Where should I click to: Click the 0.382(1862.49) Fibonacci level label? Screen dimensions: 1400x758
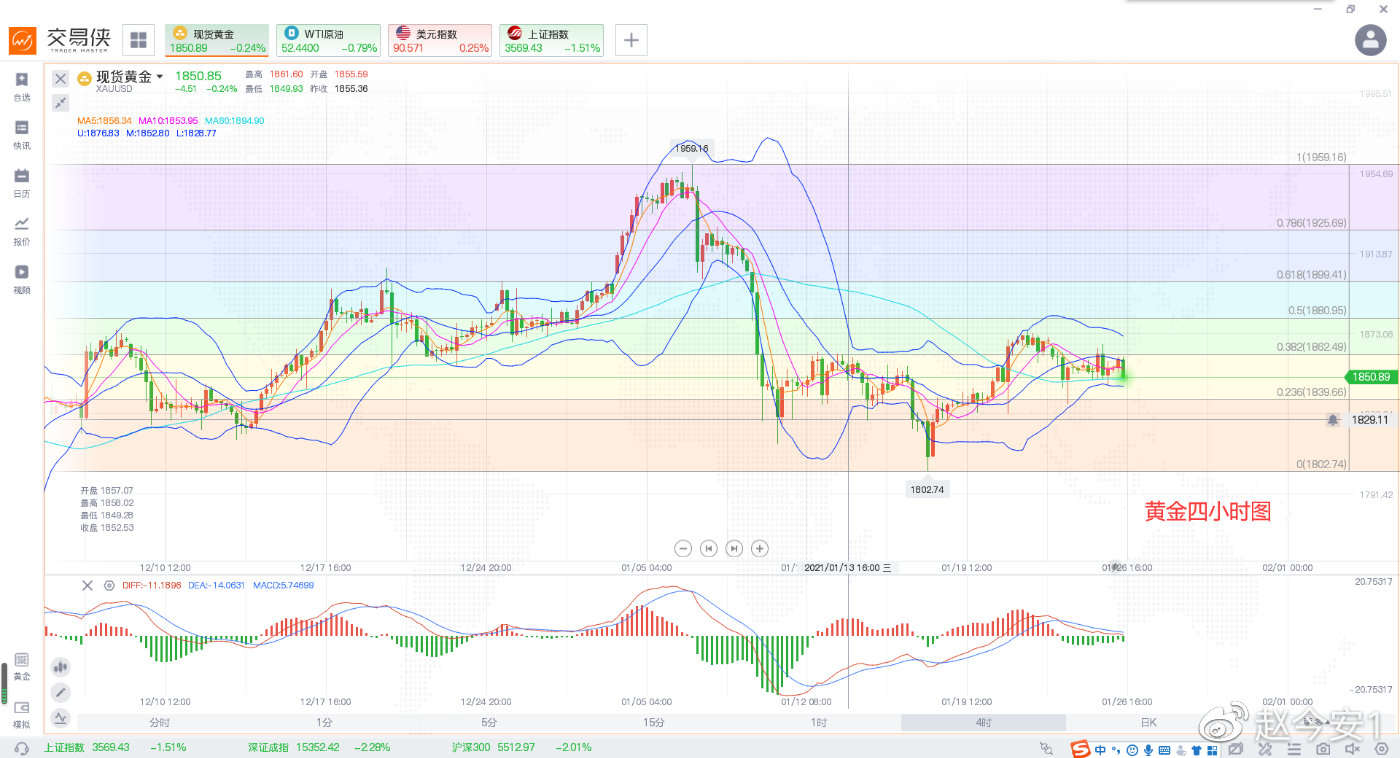1311,347
